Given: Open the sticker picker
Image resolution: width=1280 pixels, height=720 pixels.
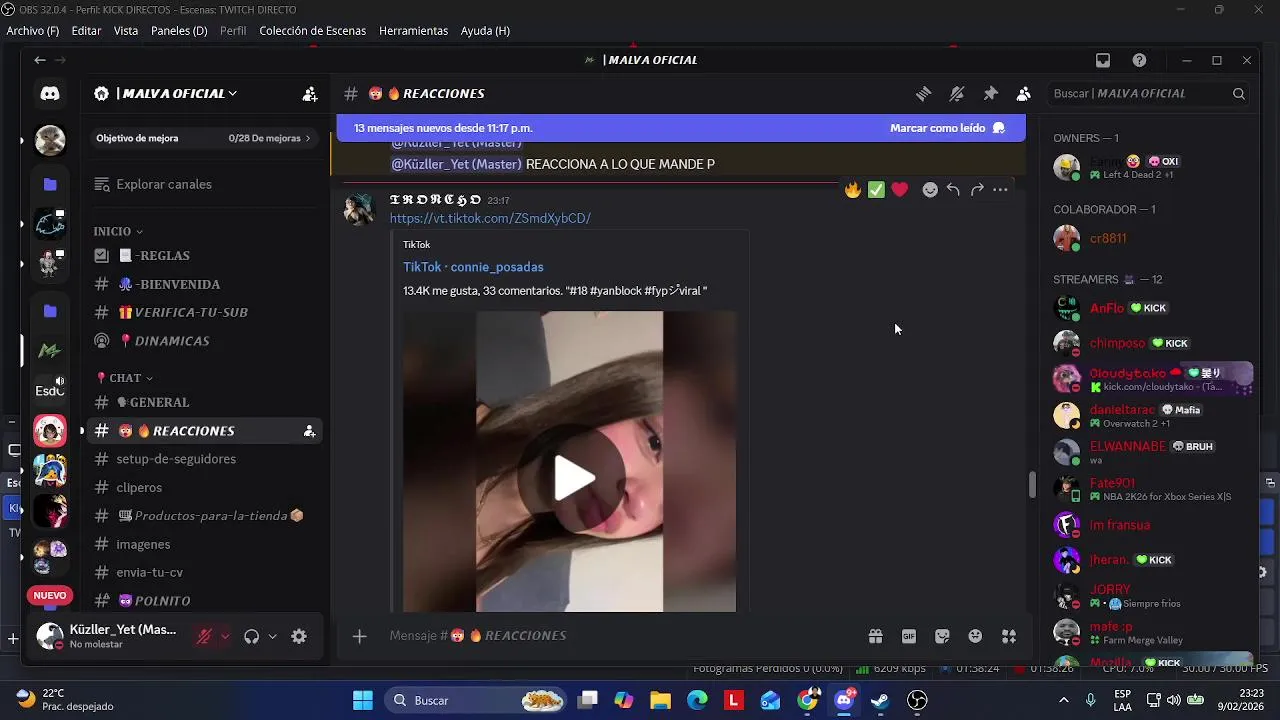Looking at the screenshot, I should 942,636.
